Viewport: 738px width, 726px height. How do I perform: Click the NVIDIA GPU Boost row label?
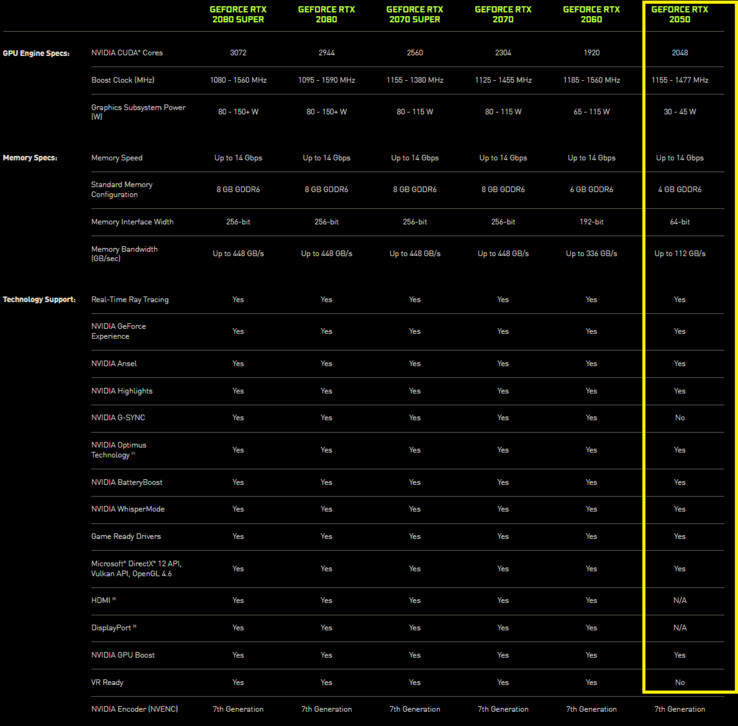click(x=123, y=655)
